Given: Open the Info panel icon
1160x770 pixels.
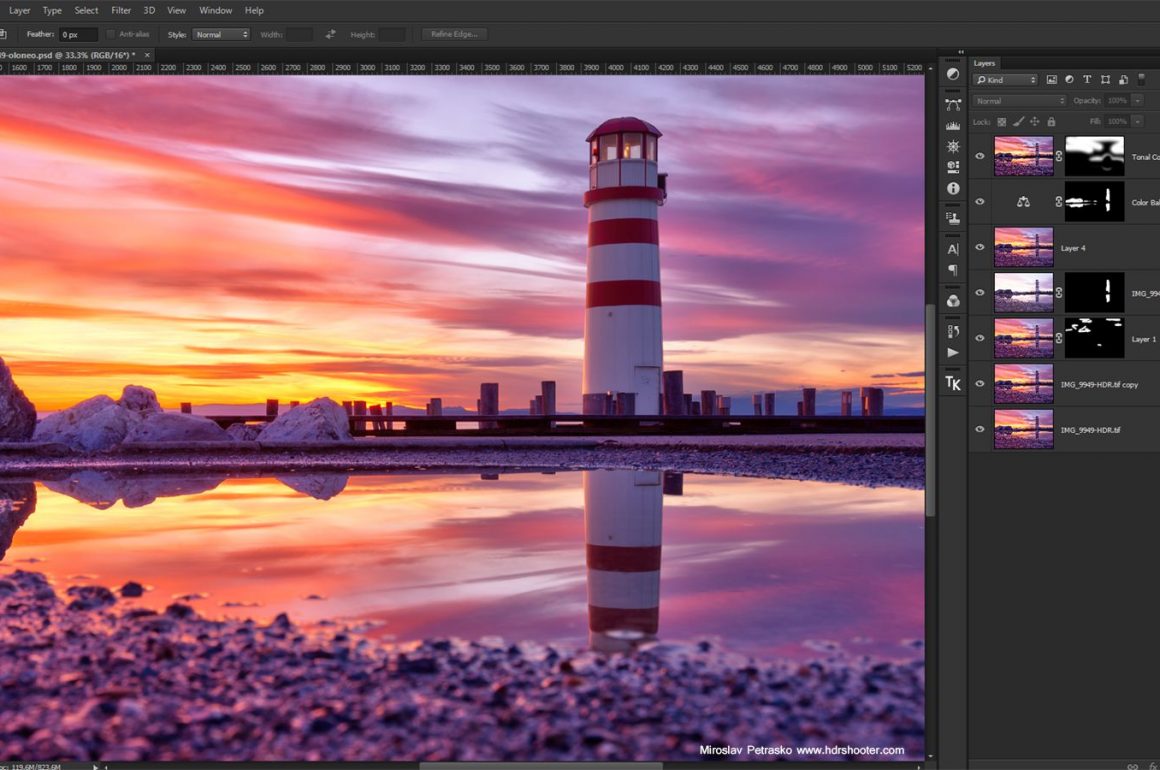Looking at the screenshot, I should tap(953, 188).
